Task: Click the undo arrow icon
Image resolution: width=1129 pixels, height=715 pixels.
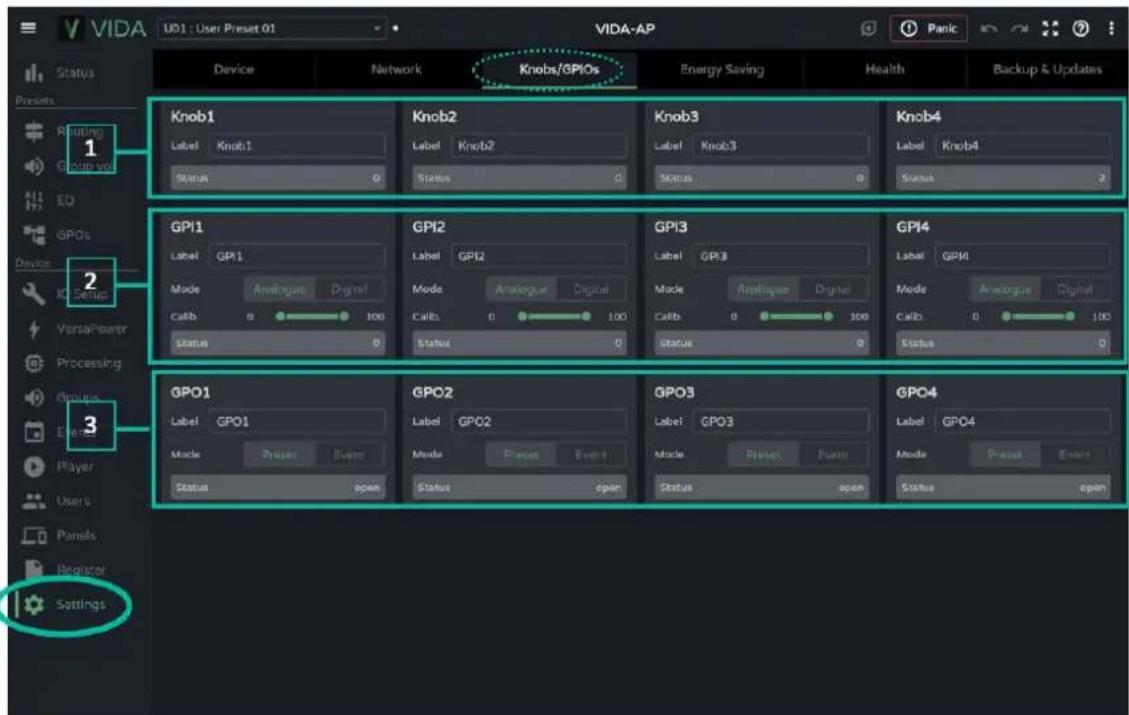Action: point(989,29)
